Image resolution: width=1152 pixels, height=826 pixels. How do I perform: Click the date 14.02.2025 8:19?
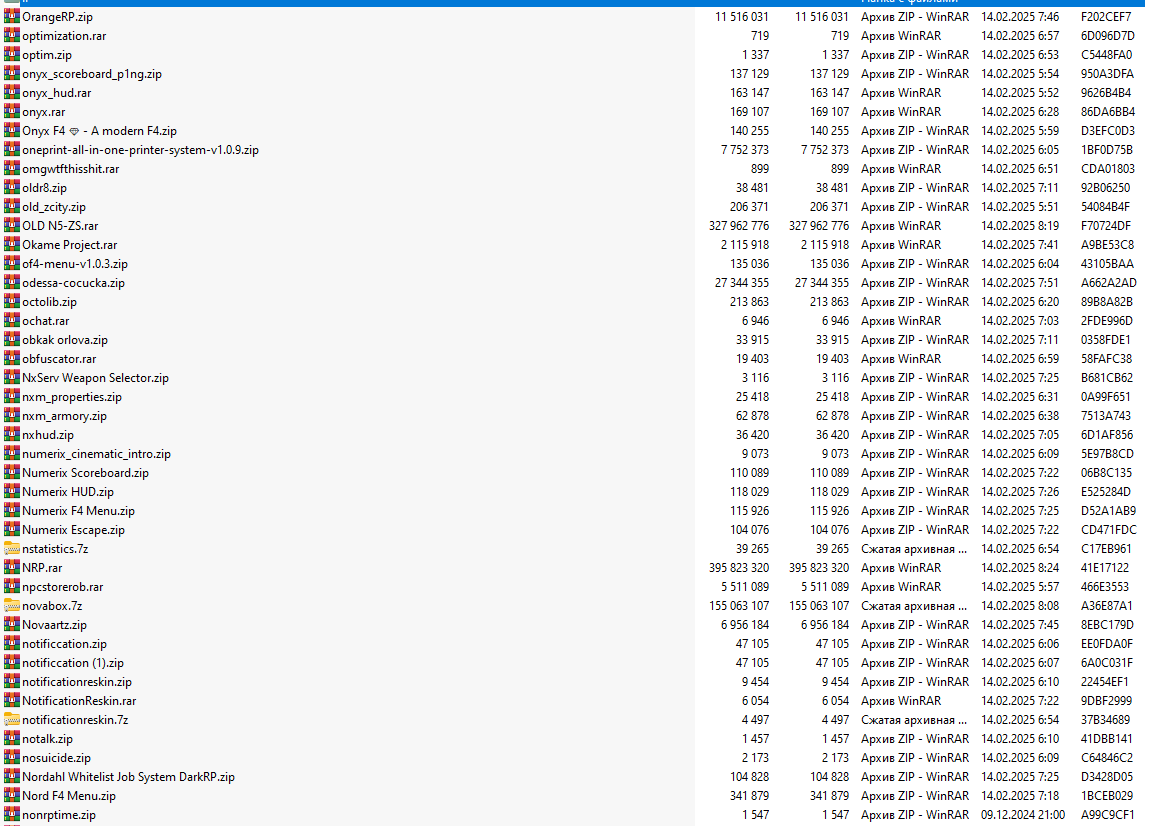pos(1020,226)
